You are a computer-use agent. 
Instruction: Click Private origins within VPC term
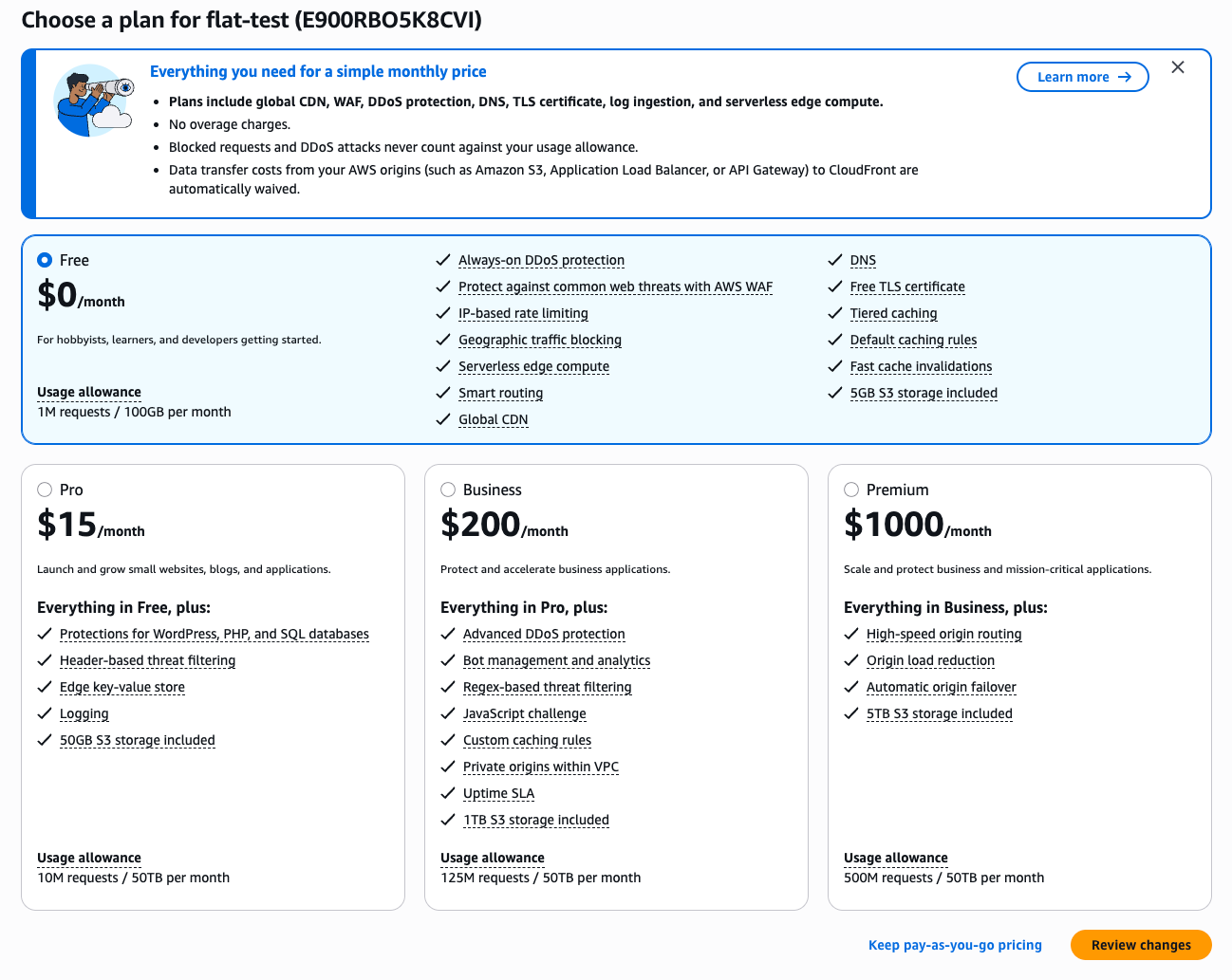coord(540,767)
